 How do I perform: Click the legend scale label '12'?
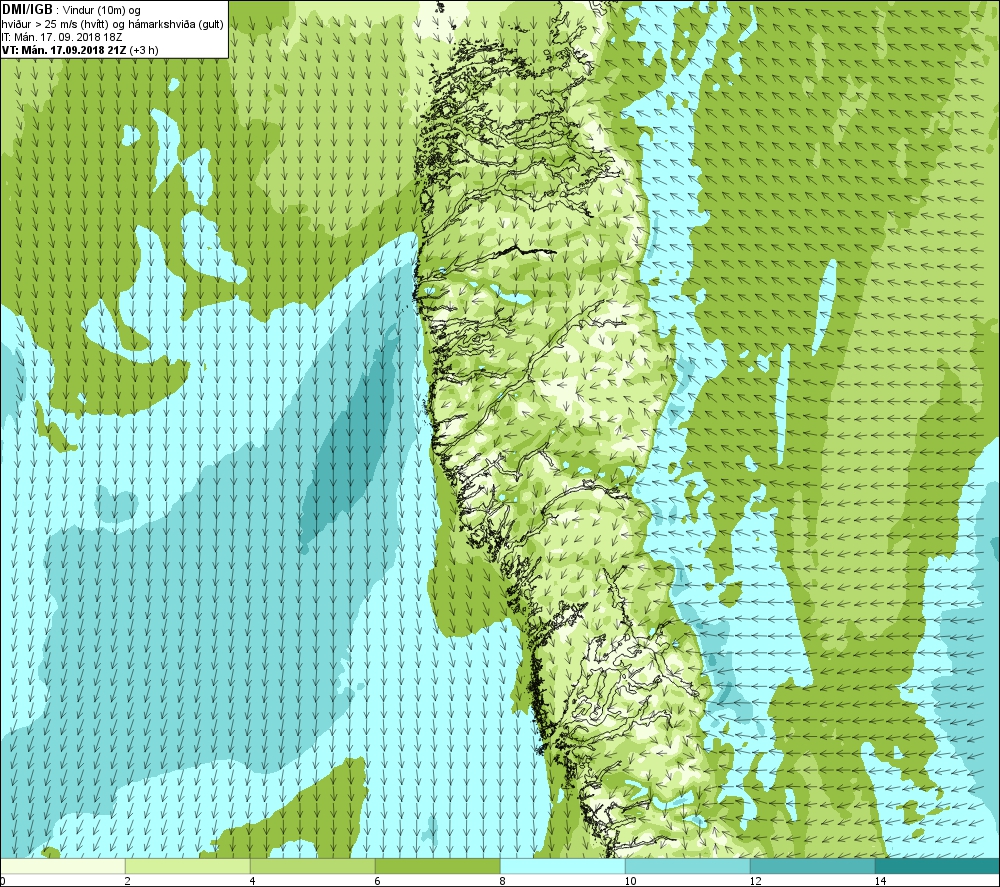coord(755,881)
